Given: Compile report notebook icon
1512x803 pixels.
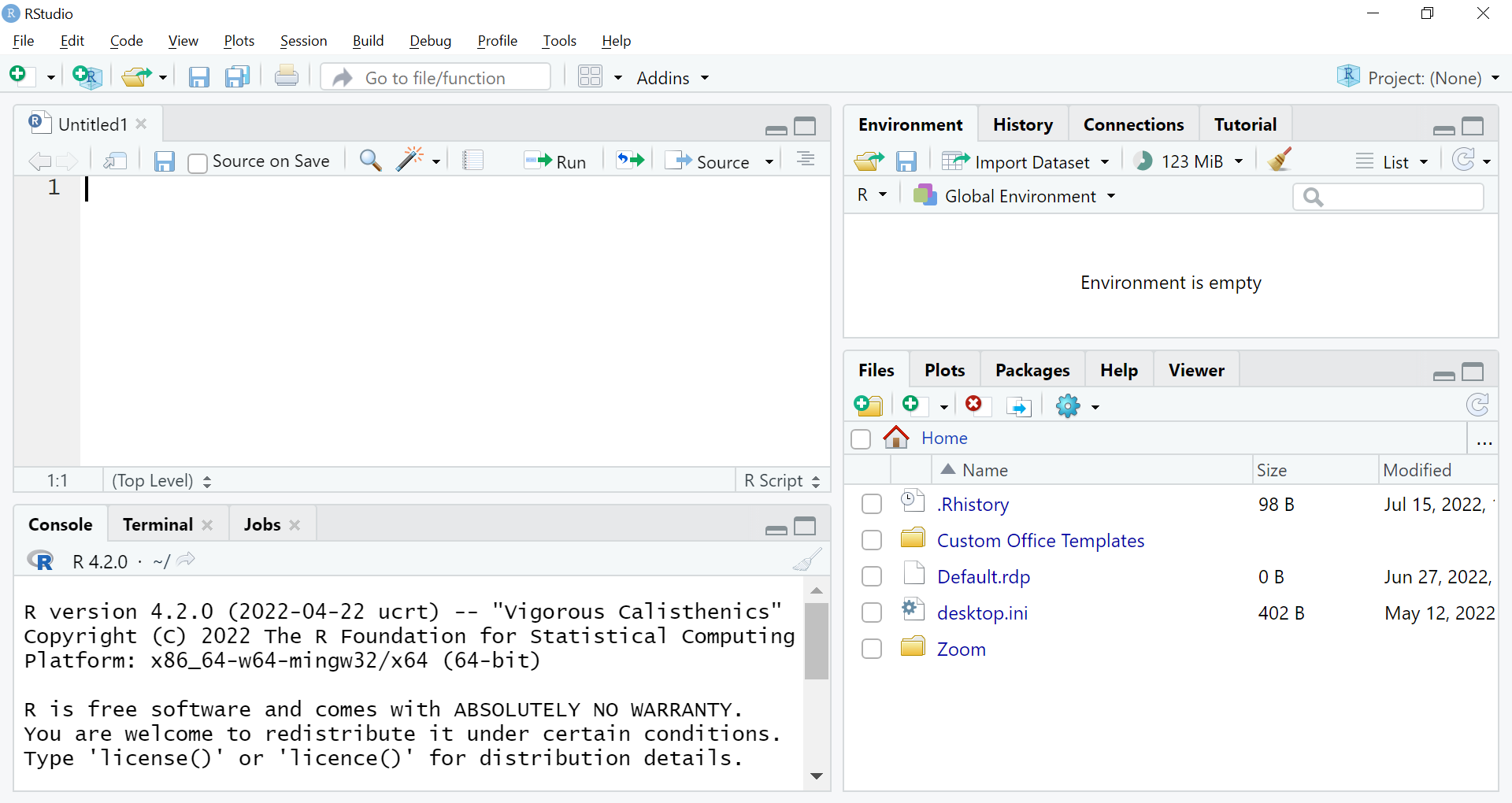Looking at the screenshot, I should (473, 161).
